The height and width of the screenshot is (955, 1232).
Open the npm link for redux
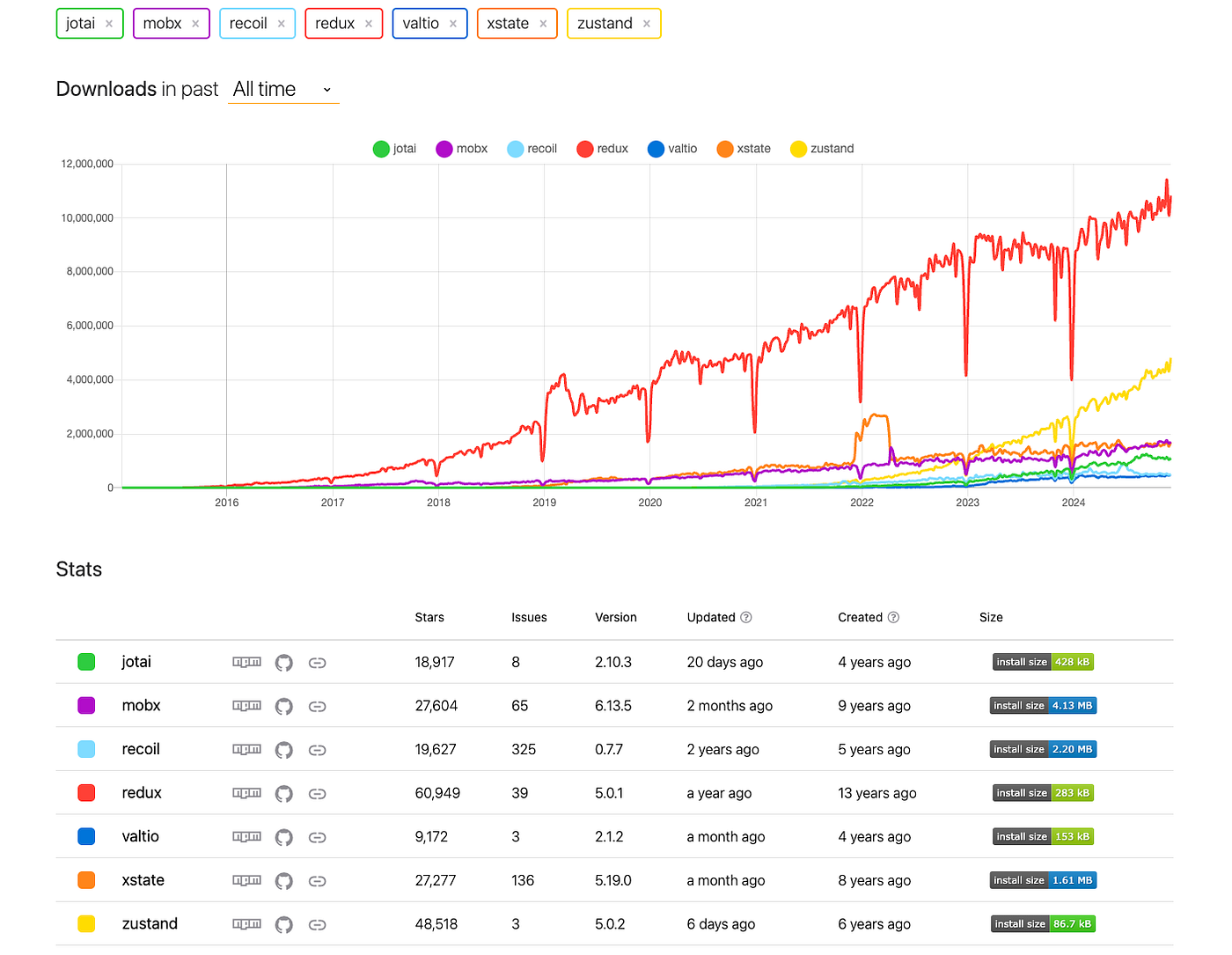point(246,793)
